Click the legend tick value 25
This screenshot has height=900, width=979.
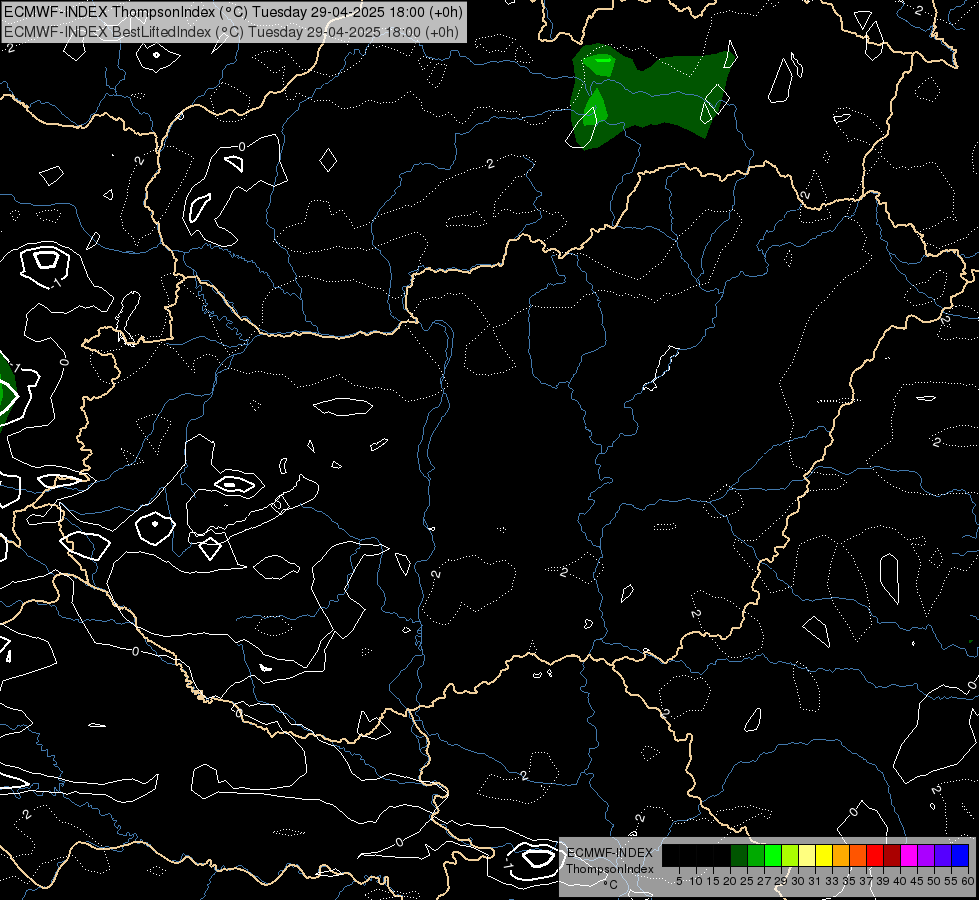pos(747,881)
